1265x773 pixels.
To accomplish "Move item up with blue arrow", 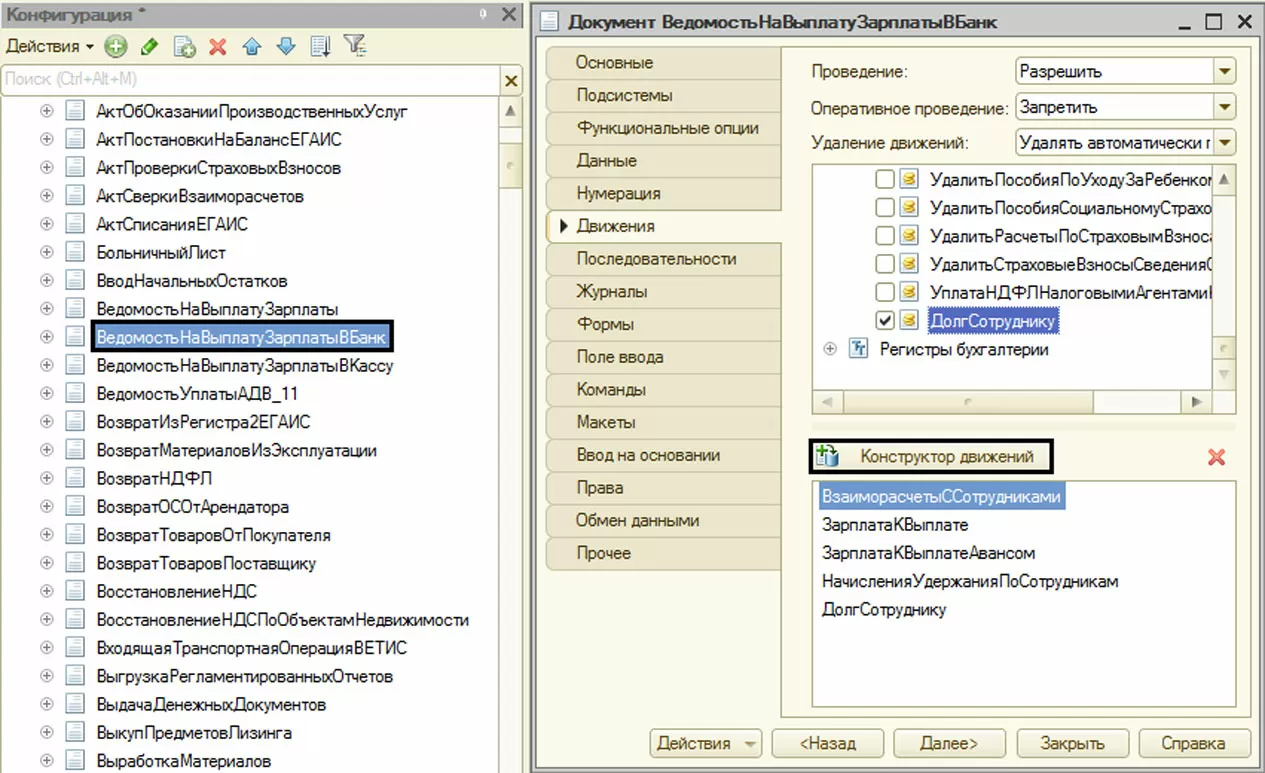I will [x=252, y=46].
